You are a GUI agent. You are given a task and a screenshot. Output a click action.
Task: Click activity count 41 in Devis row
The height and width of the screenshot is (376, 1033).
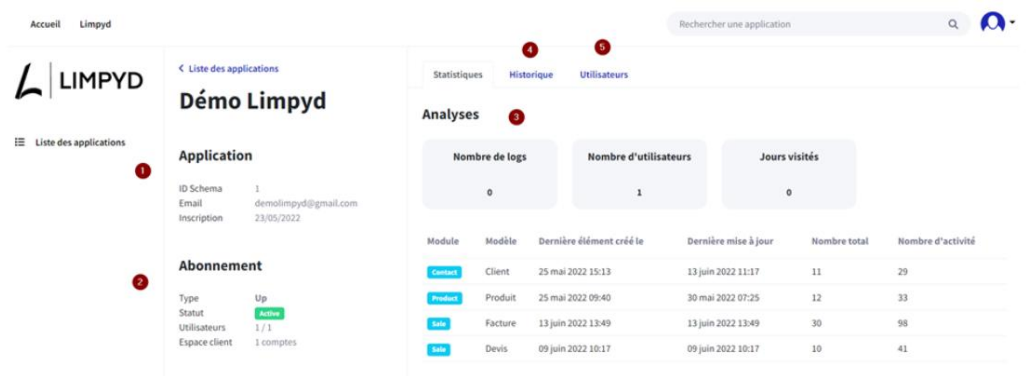pos(903,349)
